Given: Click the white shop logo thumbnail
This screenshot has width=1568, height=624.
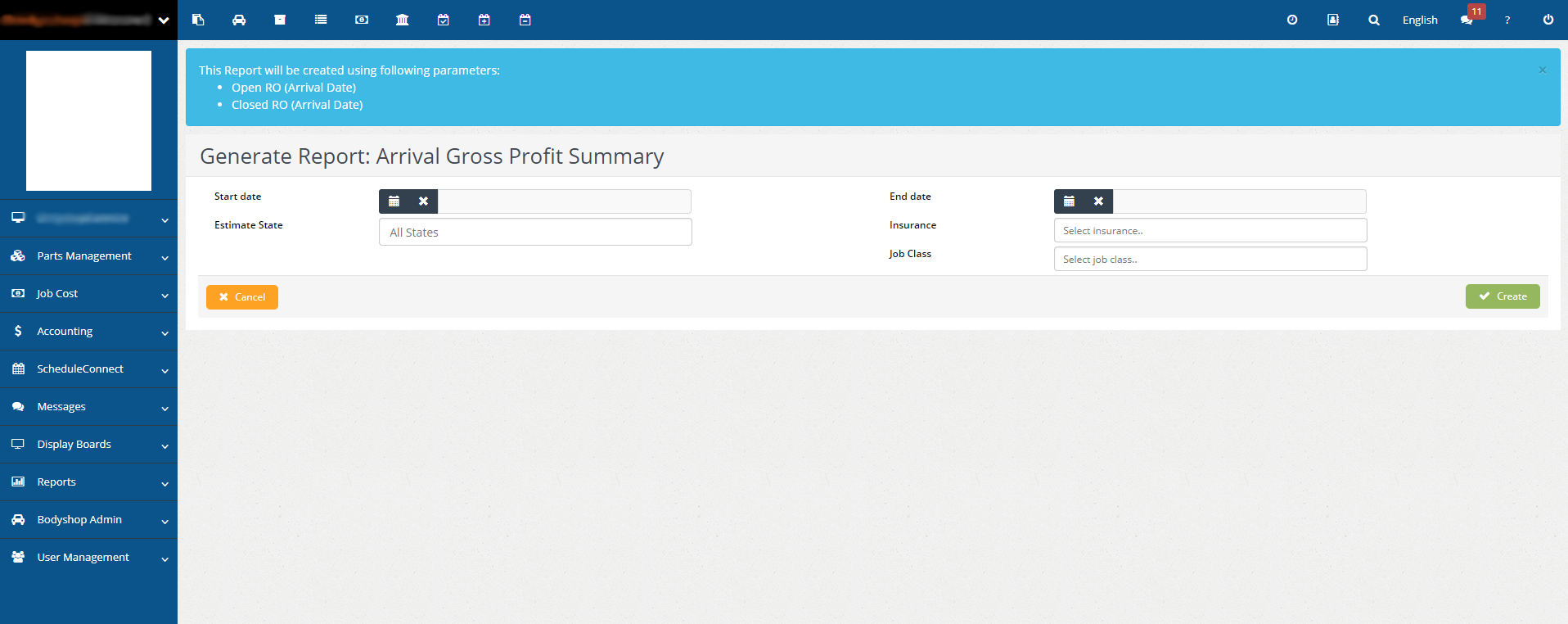Looking at the screenshot, I should [x=88, y=120].
